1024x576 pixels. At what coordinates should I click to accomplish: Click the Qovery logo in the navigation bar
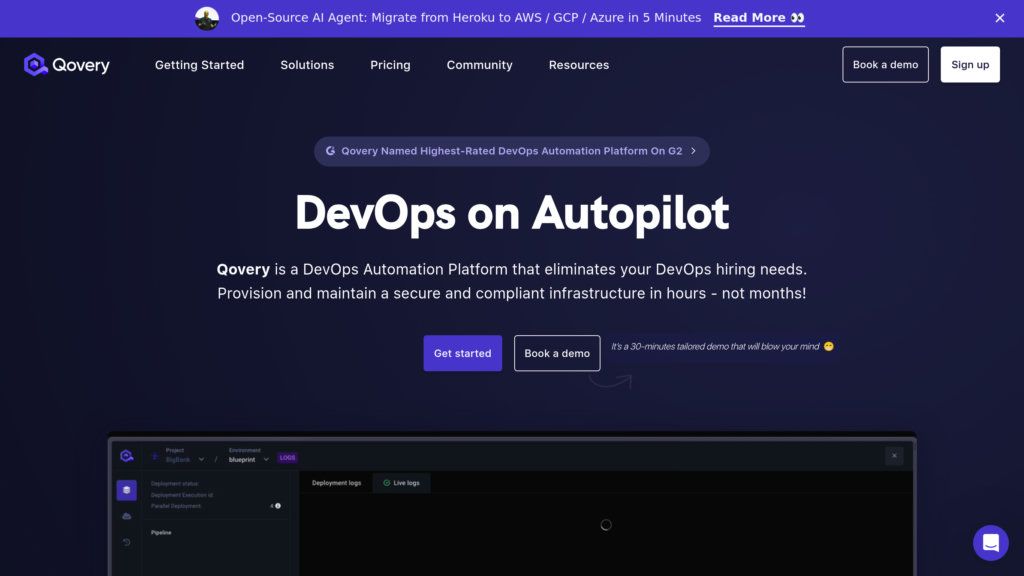[x=66, y=64]
